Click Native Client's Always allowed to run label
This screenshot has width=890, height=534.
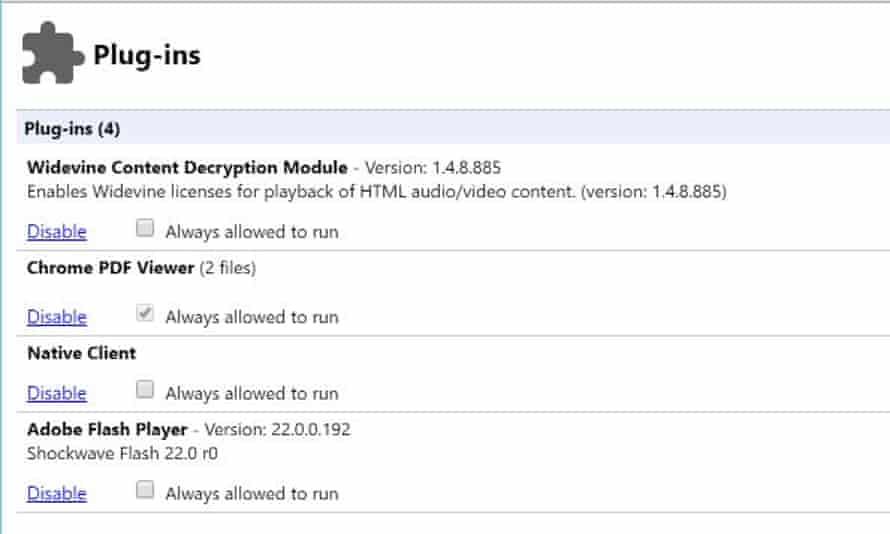pos(252,393)
